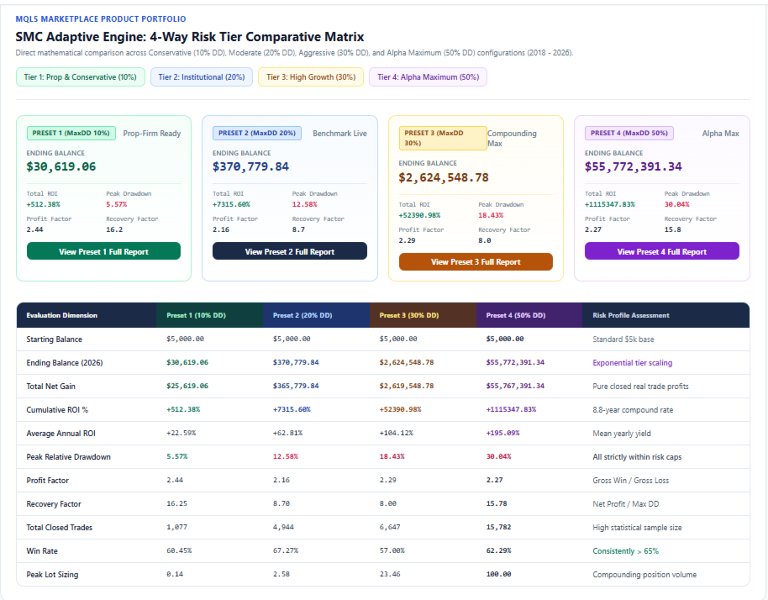The width and height of the screenshot is (768, 600).
Task: Click the Prop-Firm Ready label
Action: 152,133
